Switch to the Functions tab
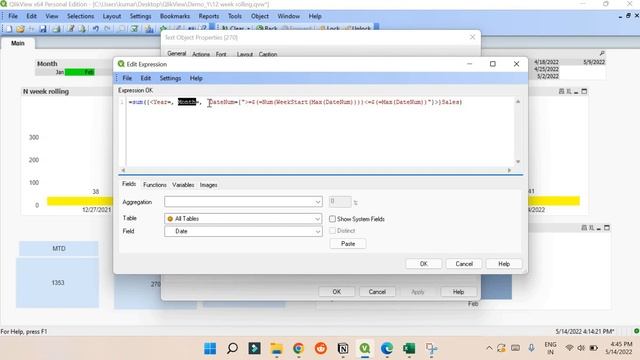 [x=155, y=185]
